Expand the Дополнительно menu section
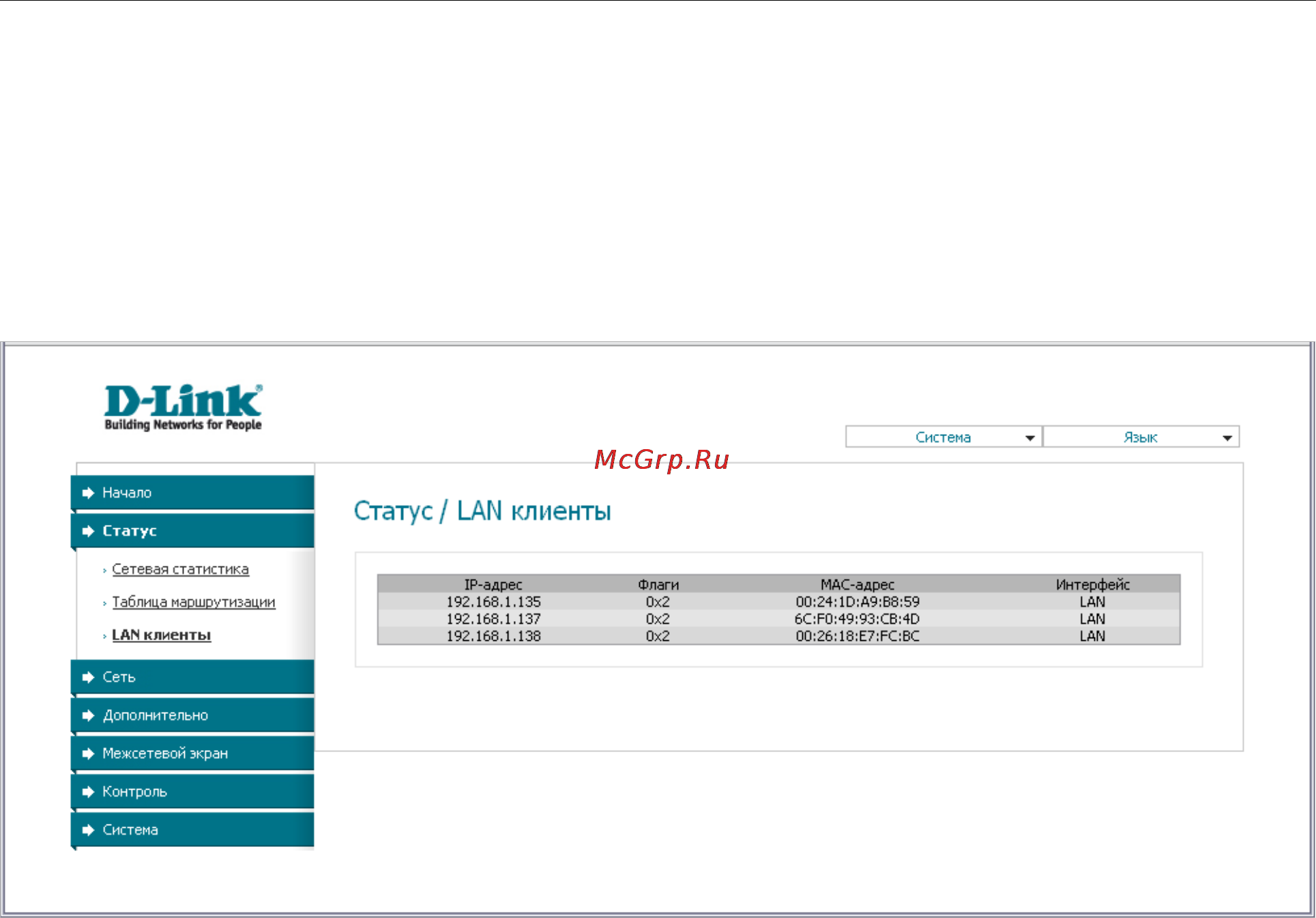The height and width of the screenshot is (918, 1316). [x=192, y=715]
